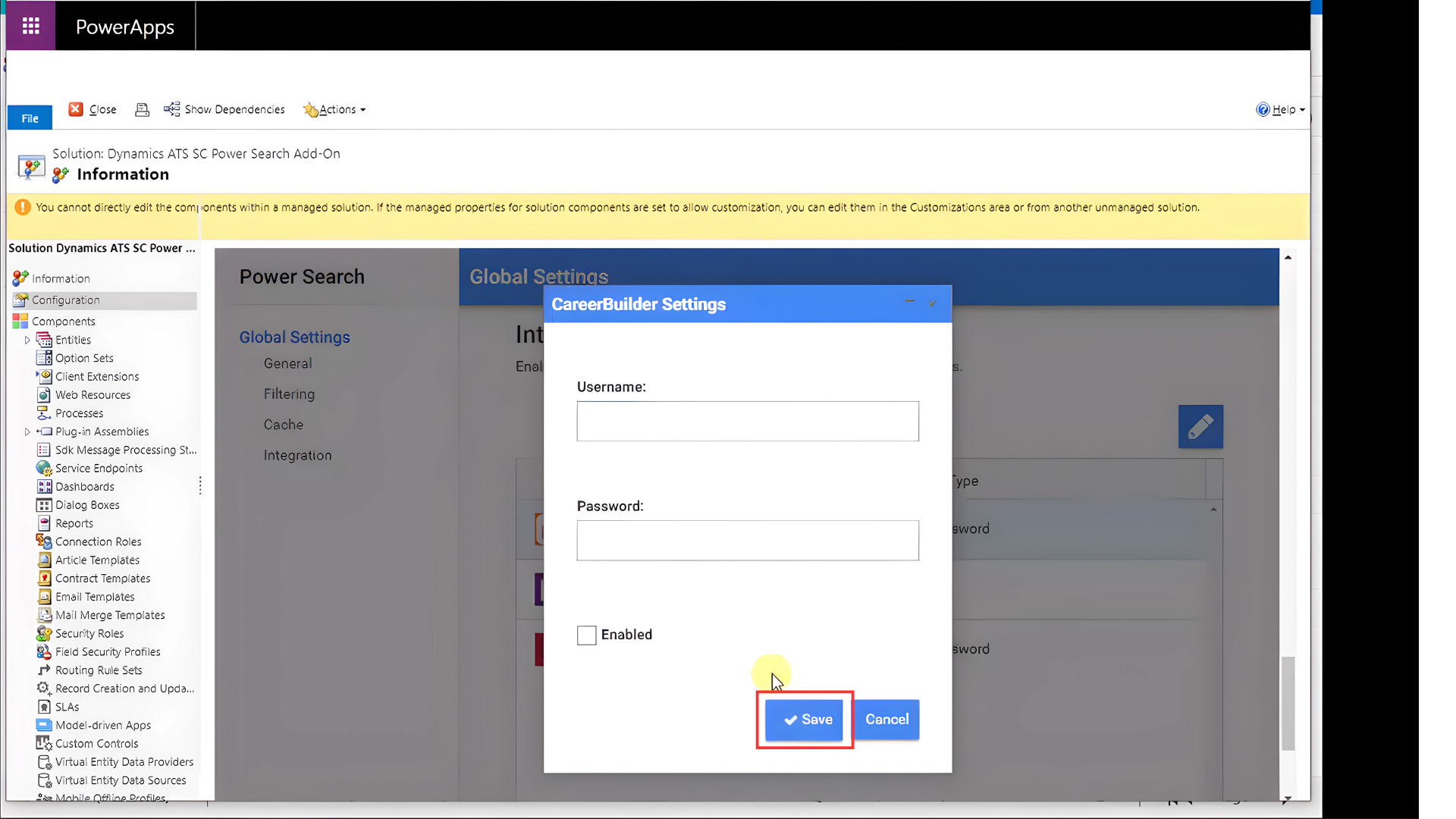This screenshot has width=1456, height=819.
Task: Click the Dashboards icon
Action: (x=44, y=487)
